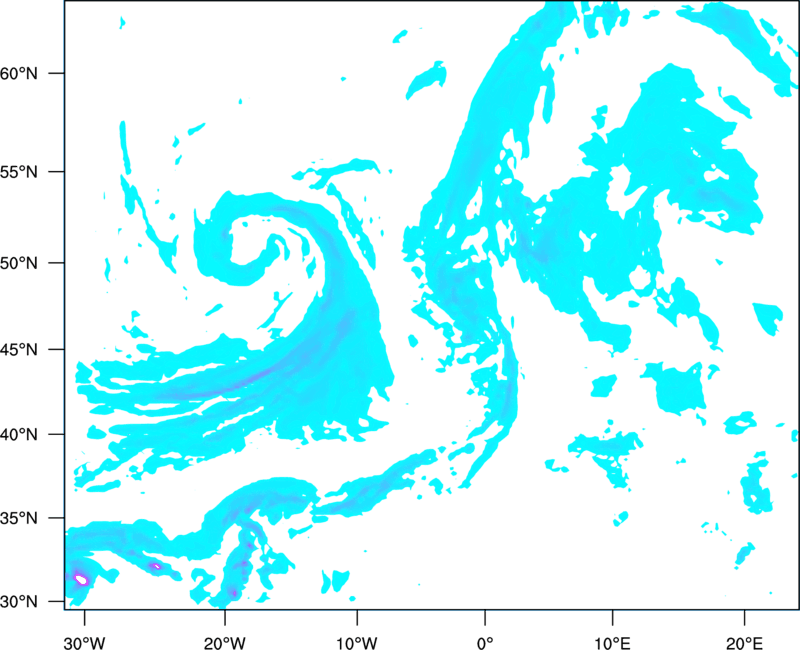Click the 20°W longitude label
Image resolution: width=800 pixels, height=650 pixels.
click(x=225, y=643)
